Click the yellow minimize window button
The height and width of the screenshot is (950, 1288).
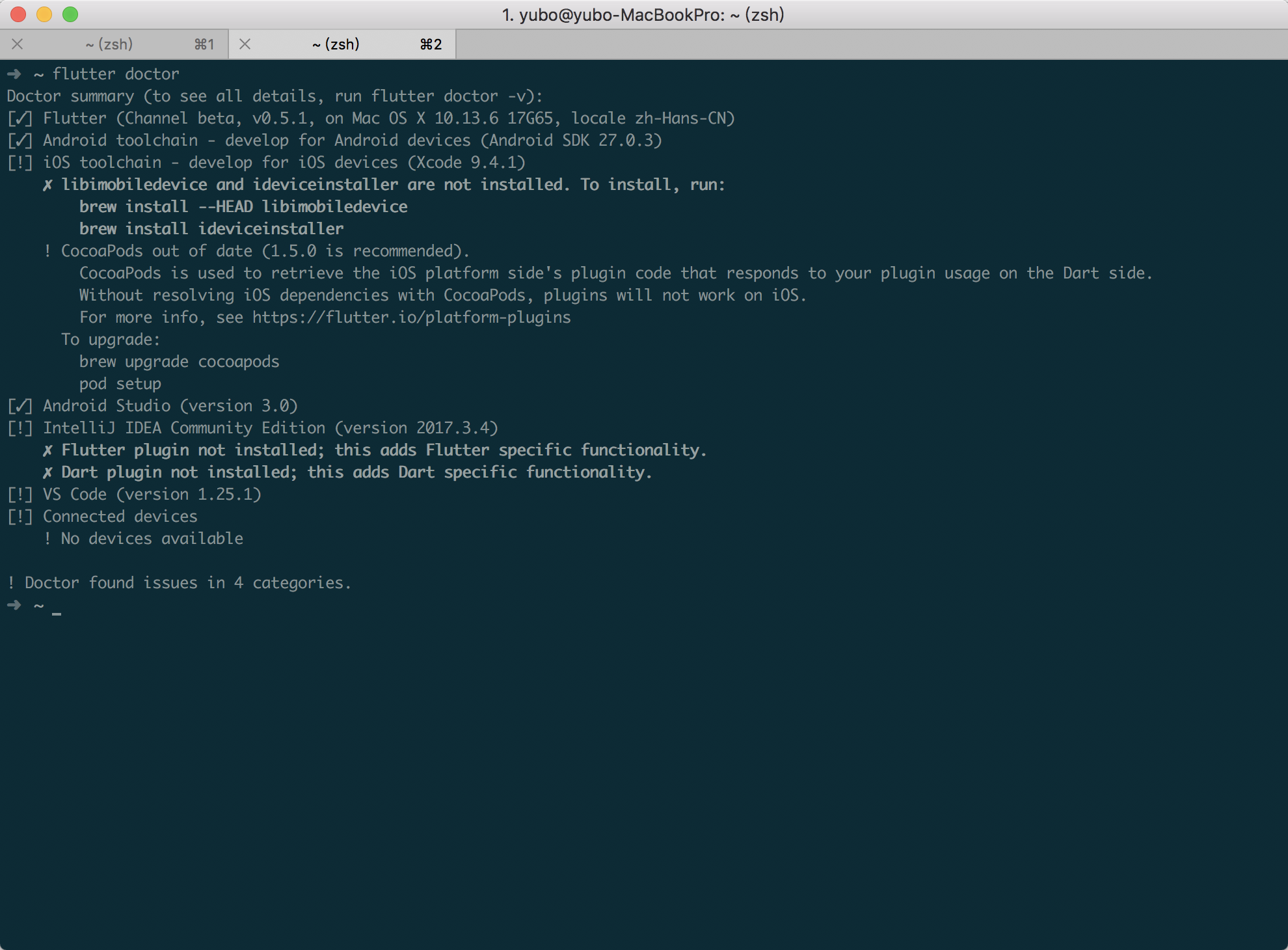coord(44,14)
